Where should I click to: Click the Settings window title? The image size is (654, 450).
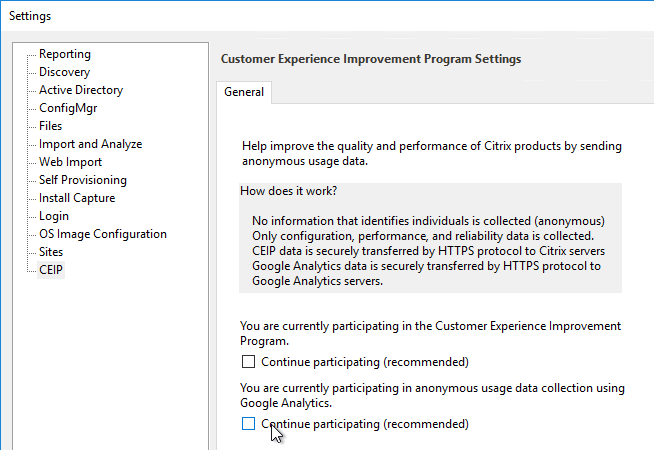click(x=30, y=16)
